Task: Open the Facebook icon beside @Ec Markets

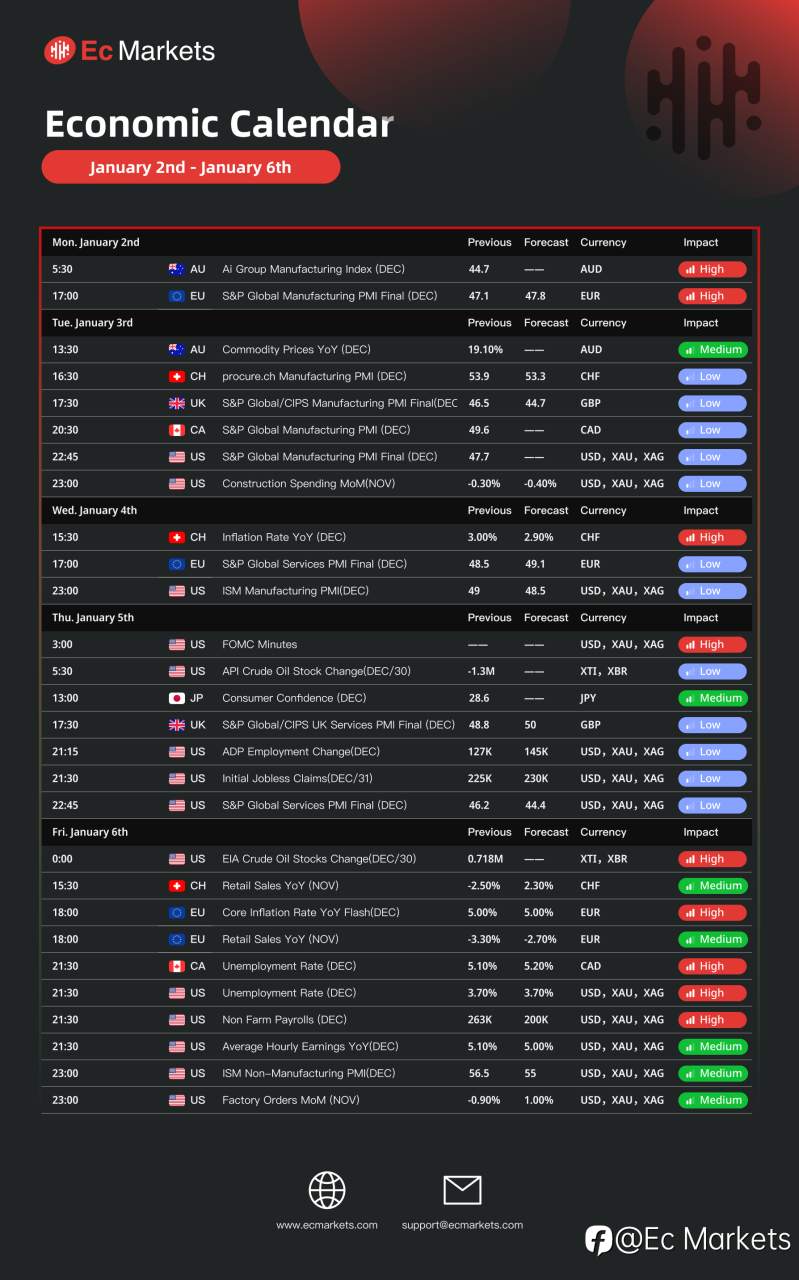Action: coord(598,1240)
